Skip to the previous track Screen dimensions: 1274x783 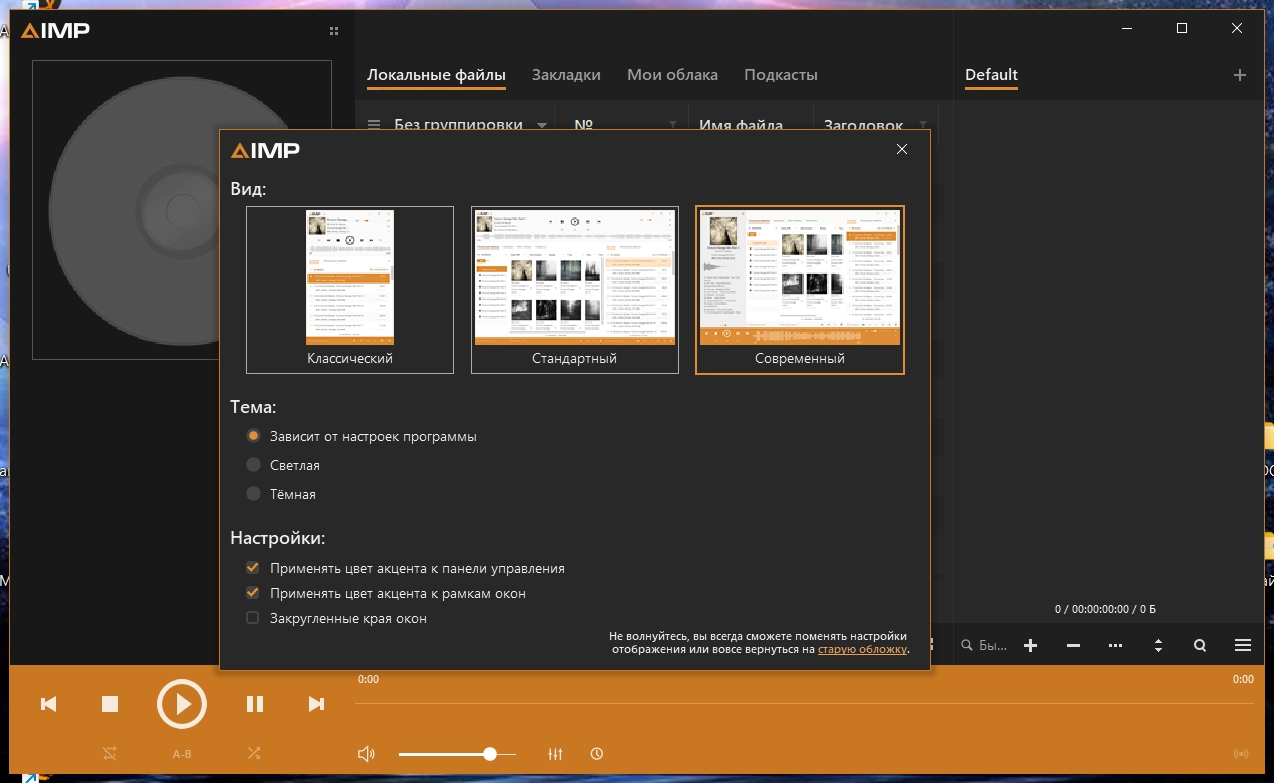point(48,704)
